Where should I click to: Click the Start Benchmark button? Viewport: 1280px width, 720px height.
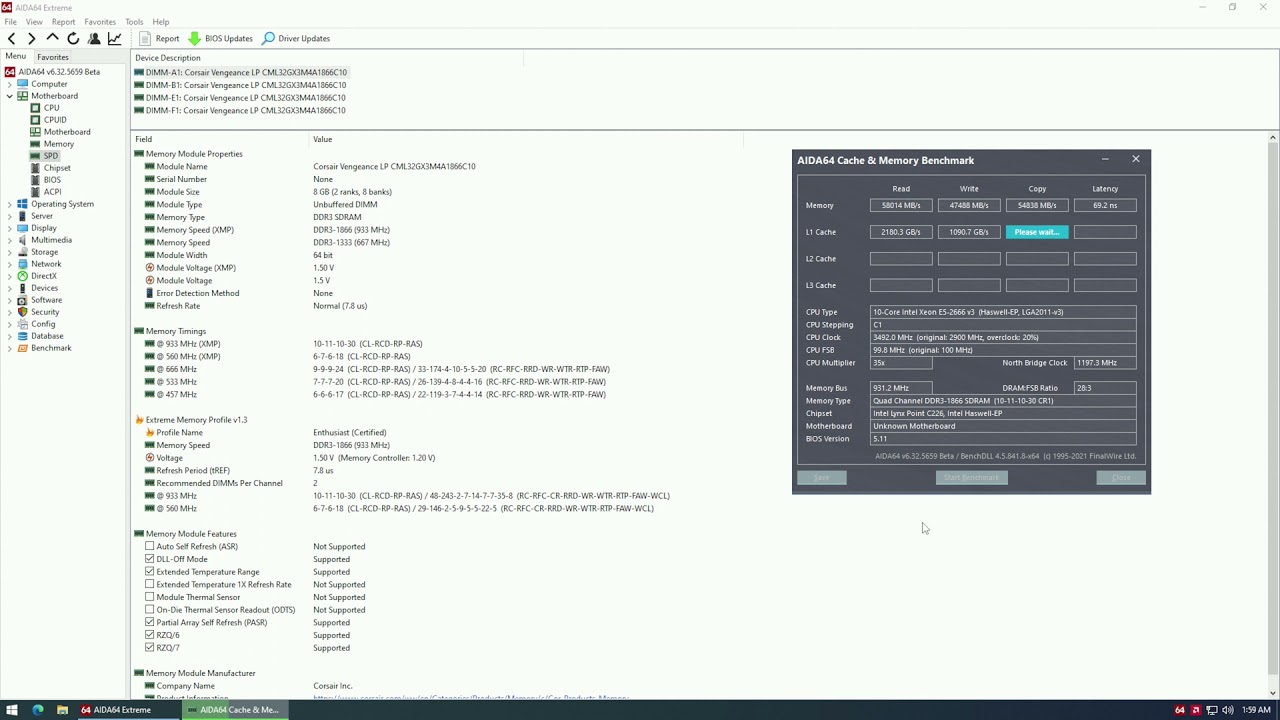click(x=970, y=477)
